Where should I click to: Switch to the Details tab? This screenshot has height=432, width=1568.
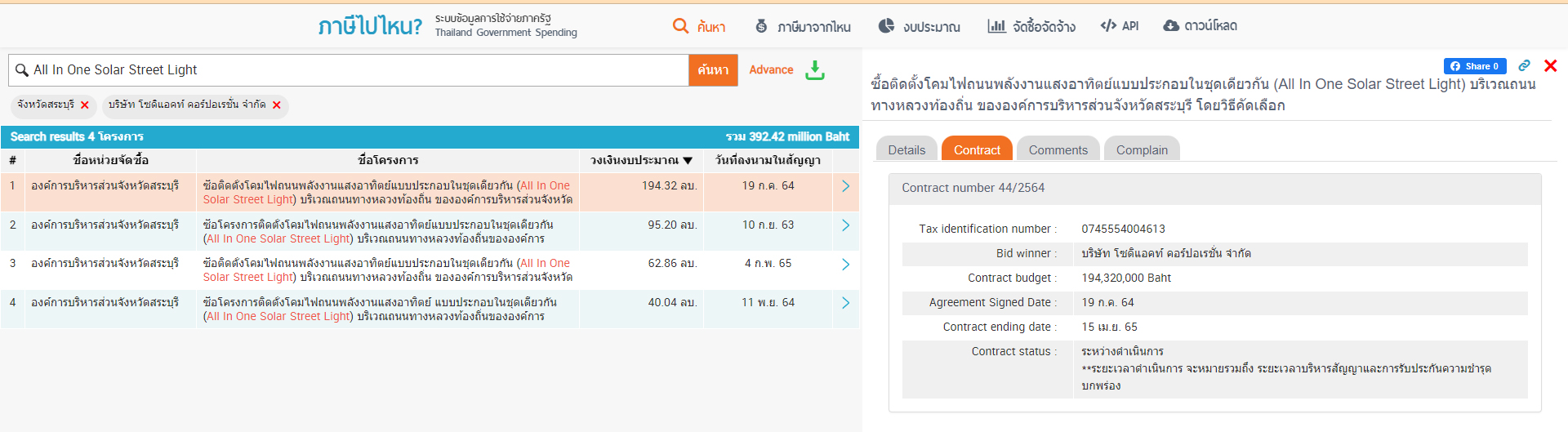click(x=906, y=149)
